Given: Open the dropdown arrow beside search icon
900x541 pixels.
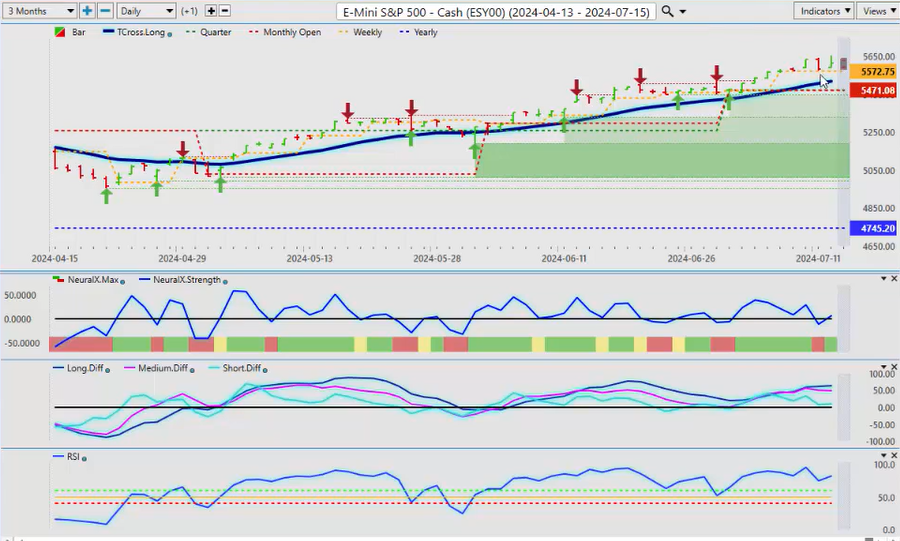Looking at the screenshot, I should pos(682,11).
